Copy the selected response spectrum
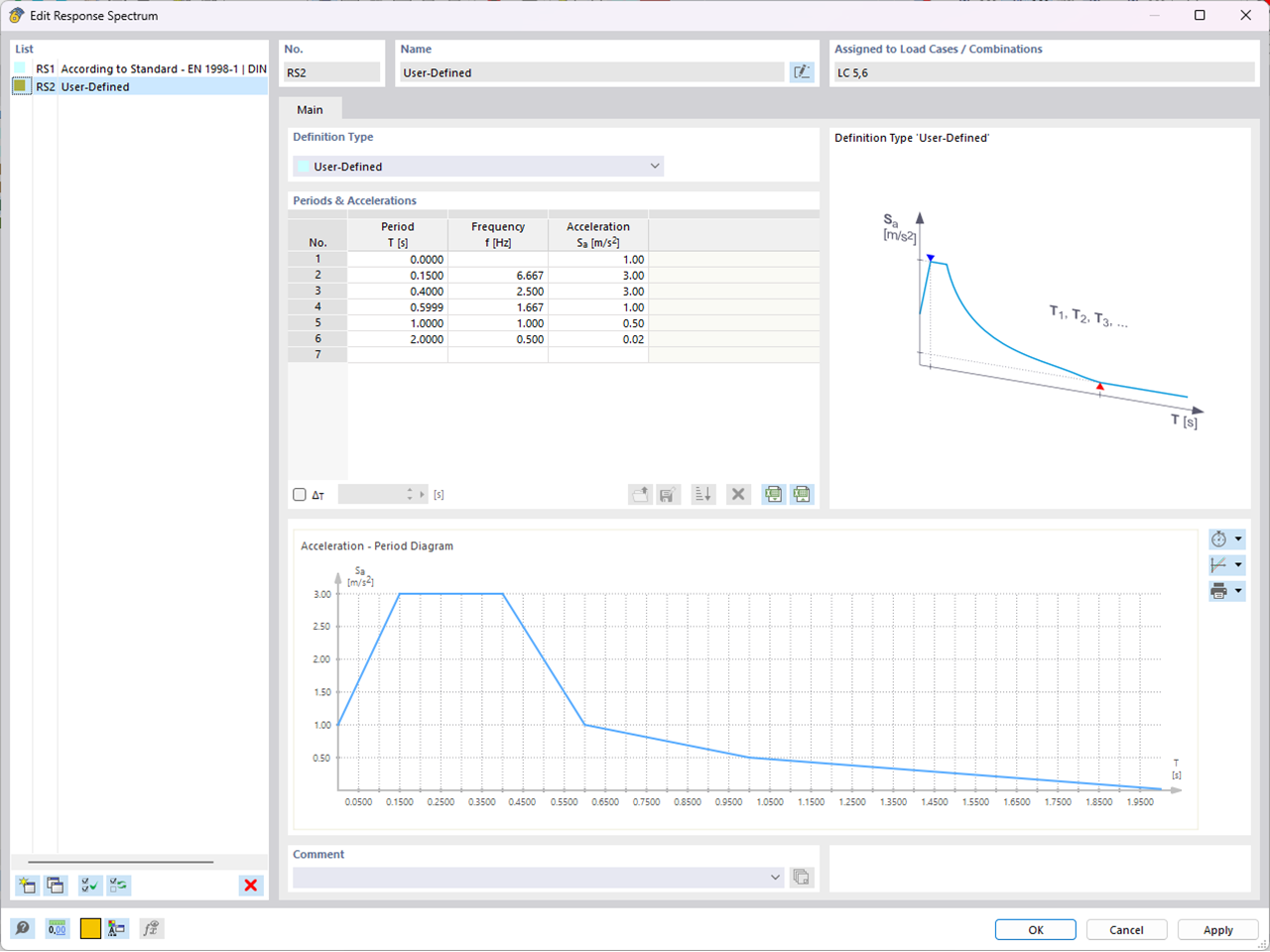 click(x=56, y=885)
